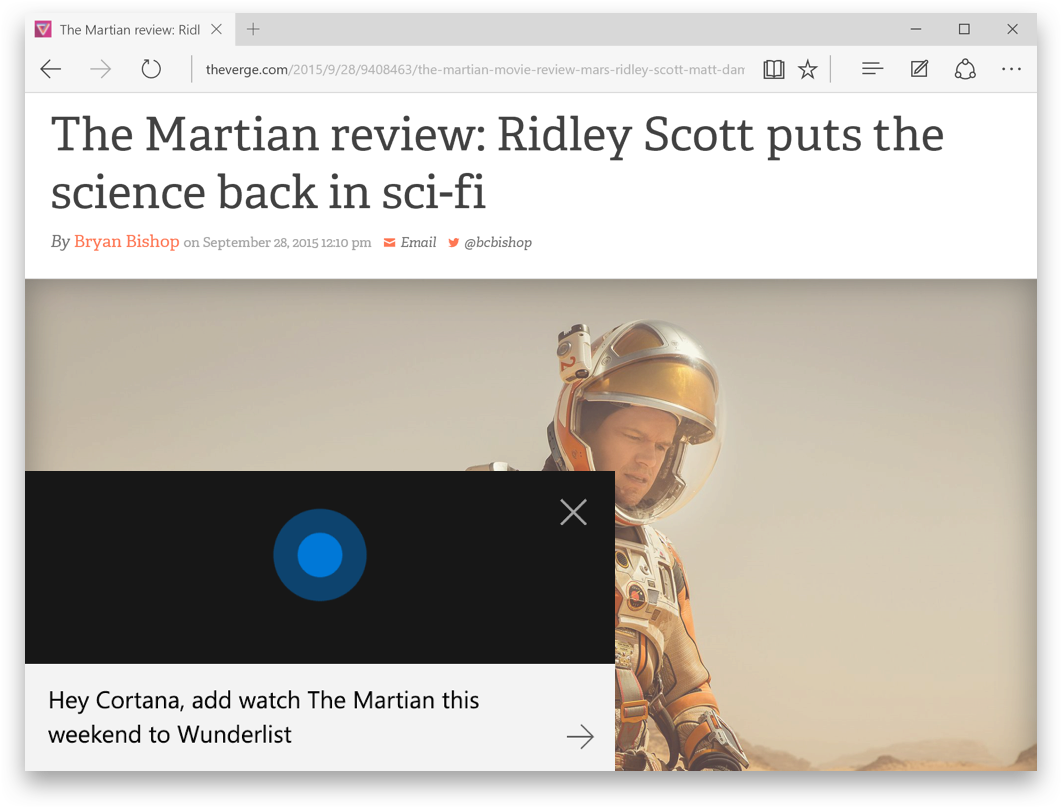Open a new tab with plus button
The width and height of the screenshot is (1061, 807).
(x=253, y=29)
